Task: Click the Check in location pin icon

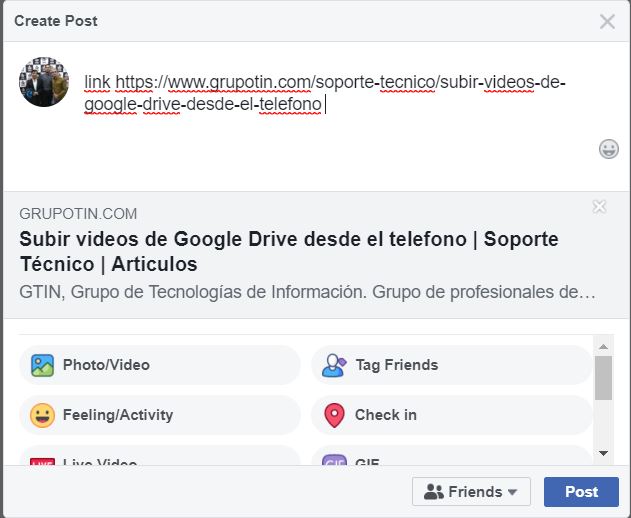Action: pyautogui.click(x=334, y=415)
